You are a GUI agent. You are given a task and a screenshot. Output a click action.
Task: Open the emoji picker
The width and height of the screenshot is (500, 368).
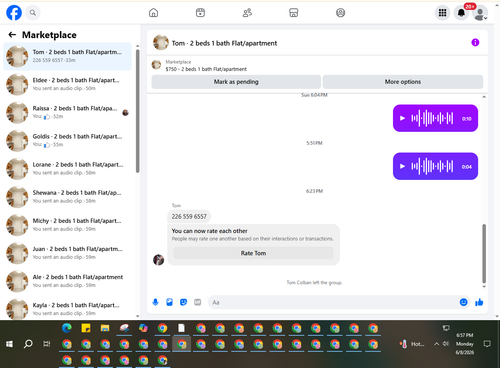(463, 302)
